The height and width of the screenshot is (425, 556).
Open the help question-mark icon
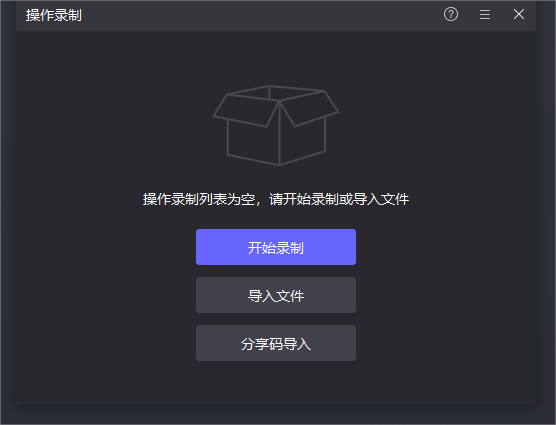[451, 15]
